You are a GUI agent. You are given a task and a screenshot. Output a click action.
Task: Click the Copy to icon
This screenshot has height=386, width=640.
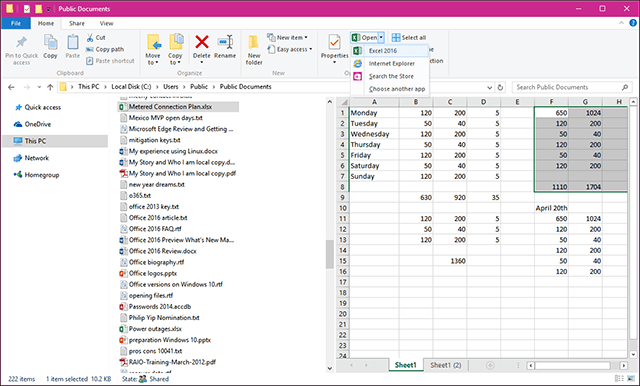(176, 42)
